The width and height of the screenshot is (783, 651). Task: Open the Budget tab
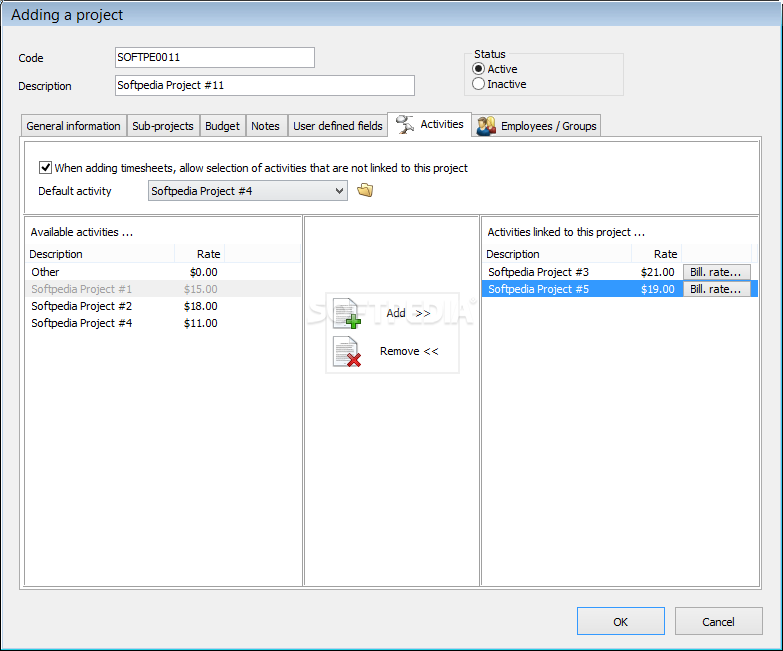(222, 126)
